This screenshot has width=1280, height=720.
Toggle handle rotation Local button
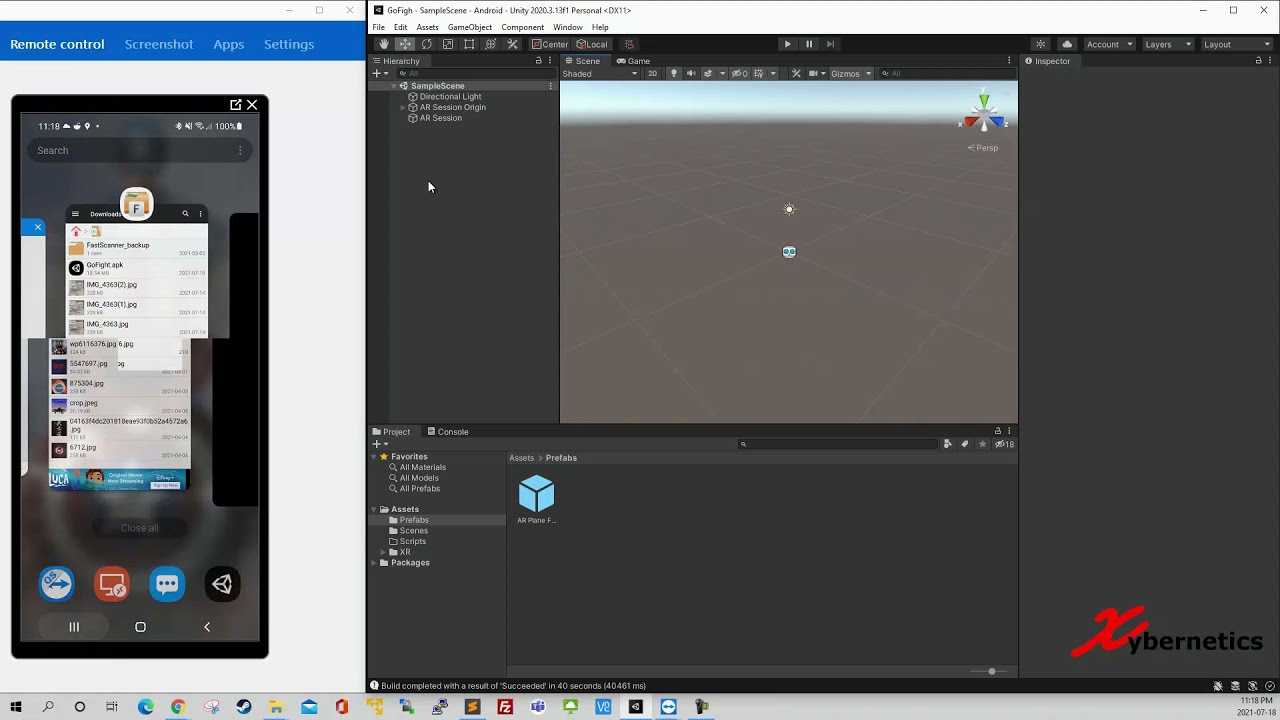(592, 44)
